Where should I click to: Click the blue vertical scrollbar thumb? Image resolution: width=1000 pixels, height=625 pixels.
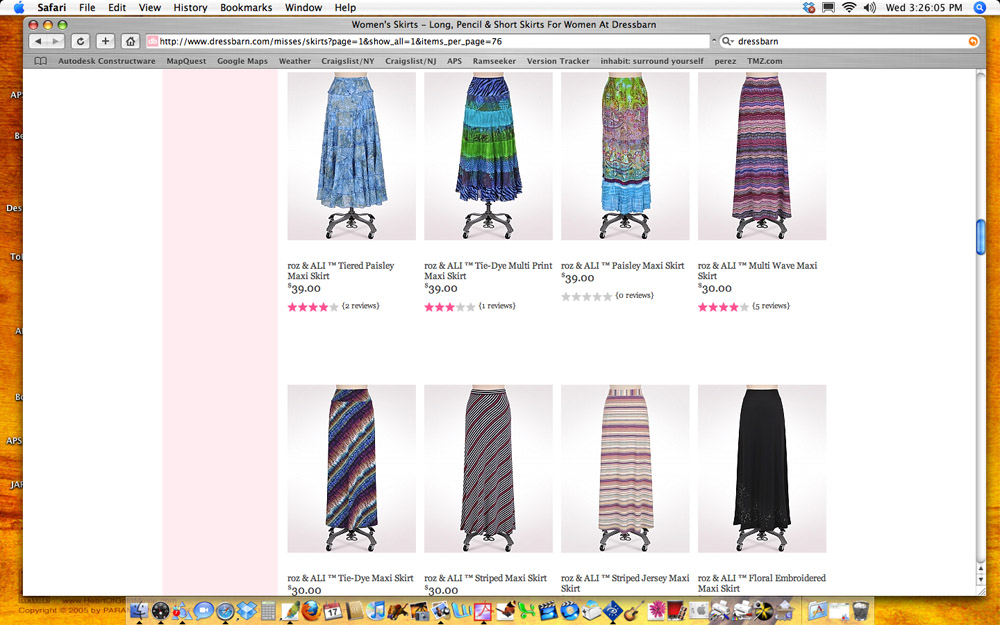[981, 237]
